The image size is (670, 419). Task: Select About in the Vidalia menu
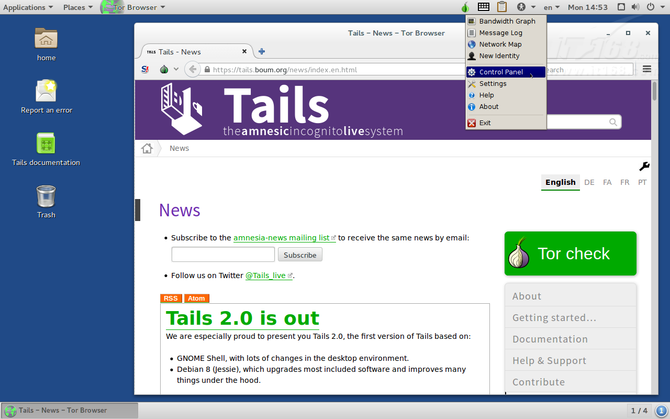[x=506, y=106]
